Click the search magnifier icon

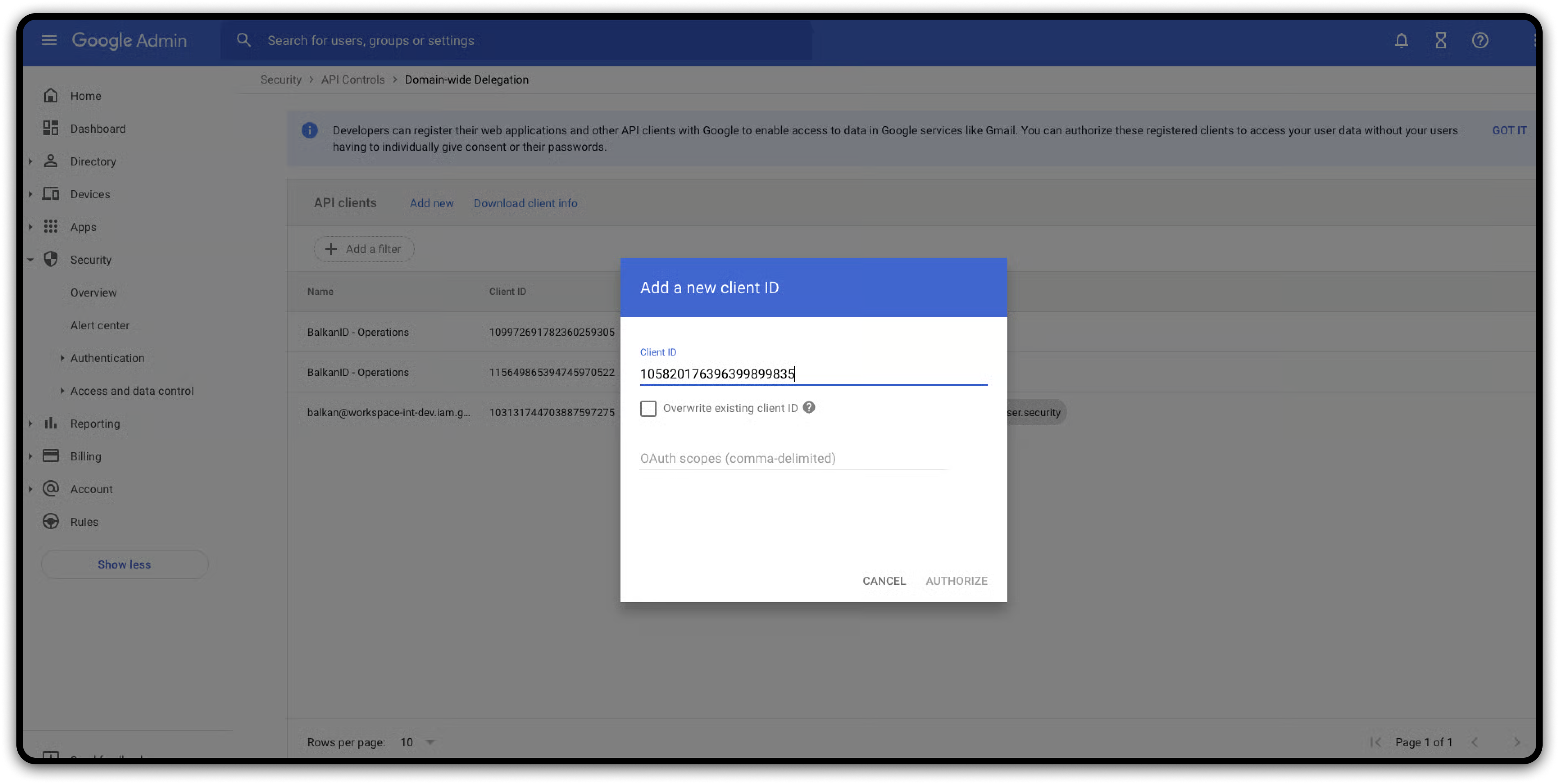point(243,41)
